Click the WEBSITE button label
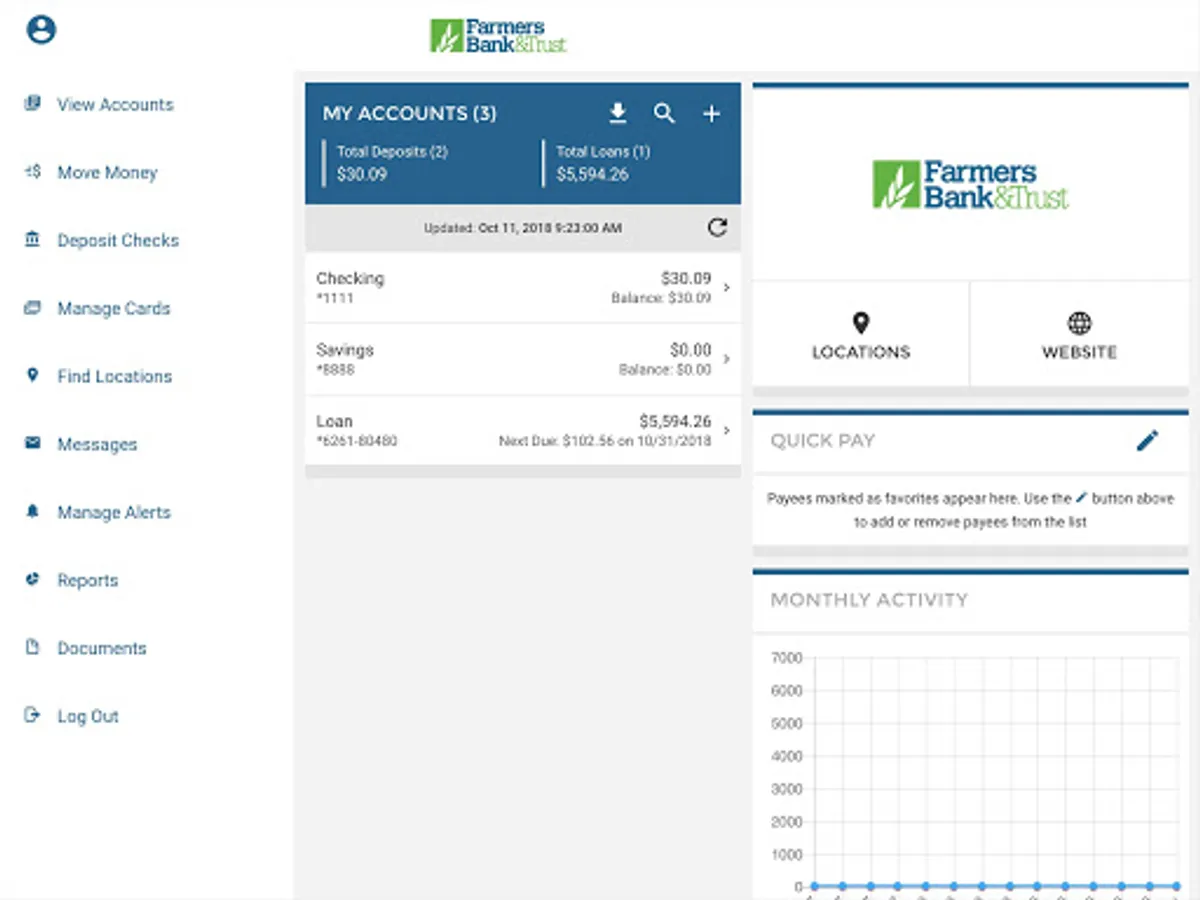1200x900 pixels. tap(1079, 352)
